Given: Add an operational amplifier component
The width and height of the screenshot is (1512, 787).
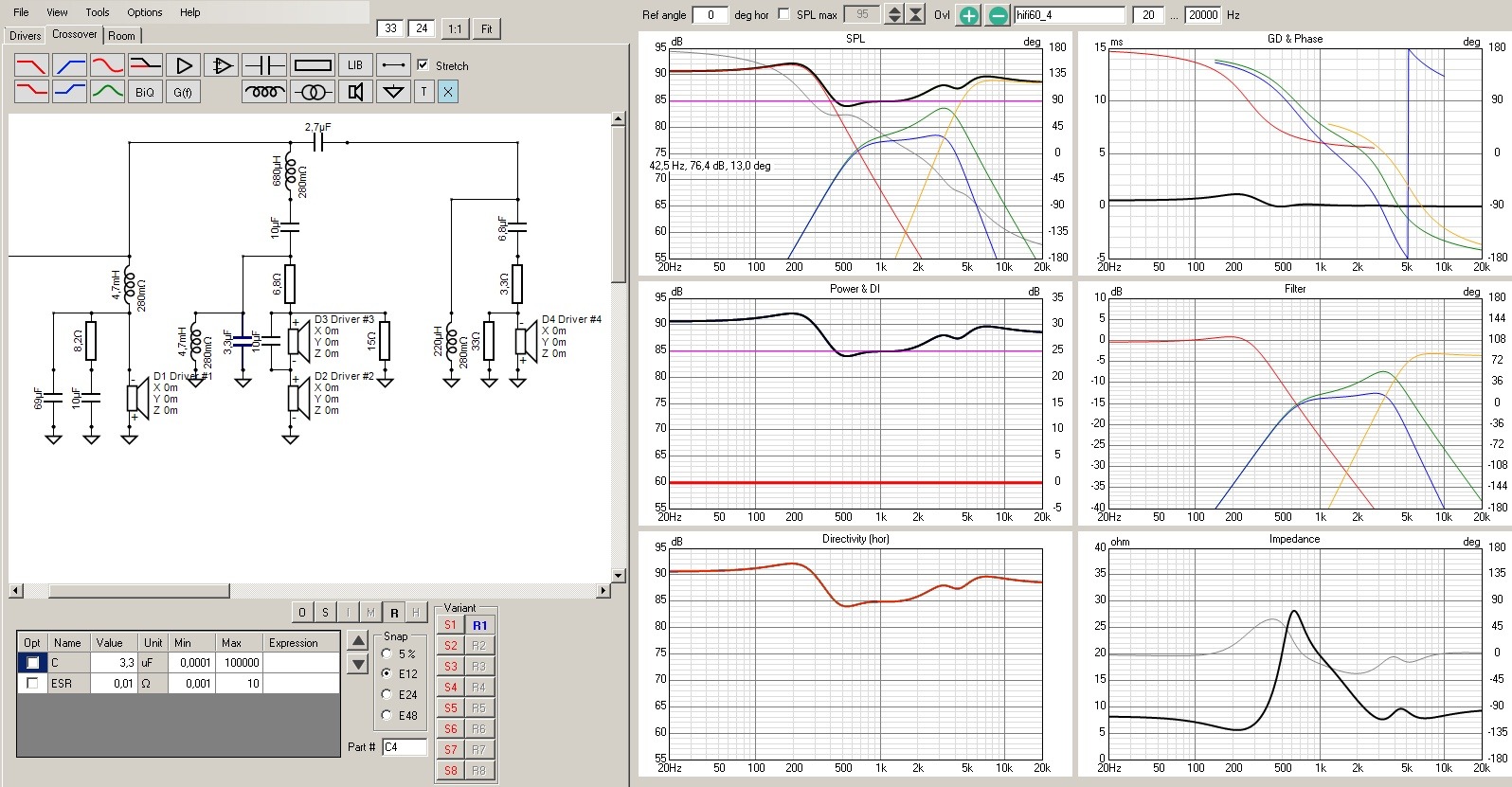Looking at the screenshot, I should tap(221, 65).
